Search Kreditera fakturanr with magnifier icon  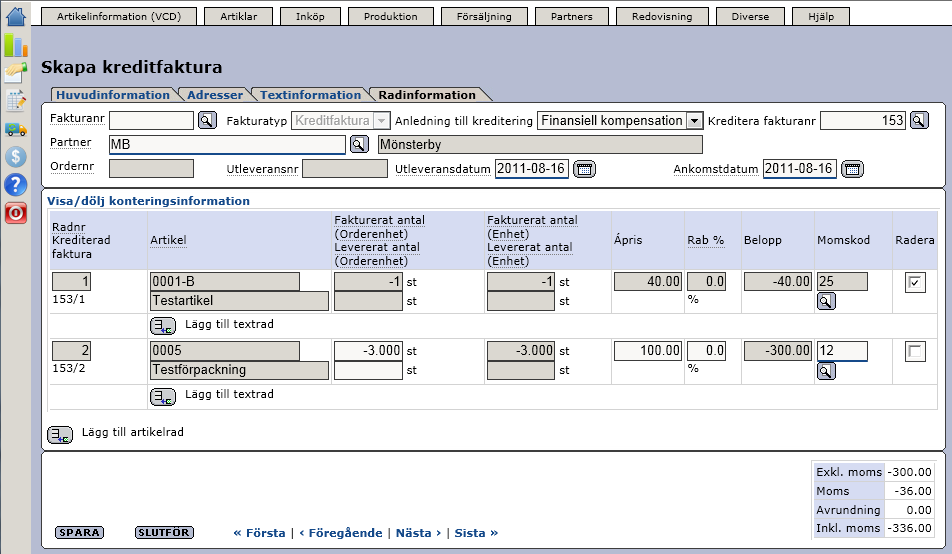pos(919,120)
